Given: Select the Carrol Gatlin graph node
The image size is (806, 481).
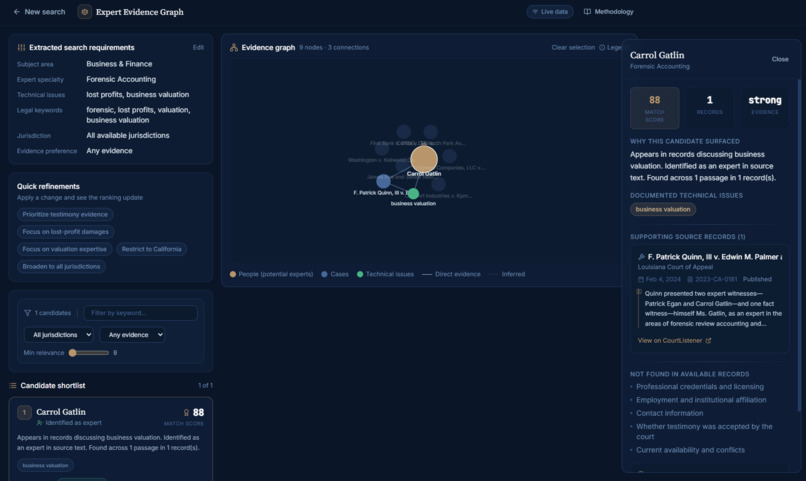Looking at the screenshot, I should (424, 159).
